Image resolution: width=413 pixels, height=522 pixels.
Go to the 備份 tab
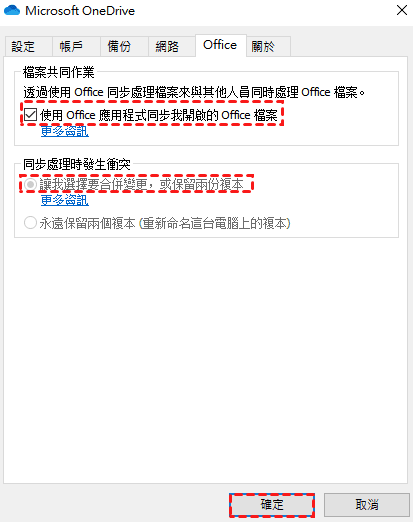click(119, 46)
